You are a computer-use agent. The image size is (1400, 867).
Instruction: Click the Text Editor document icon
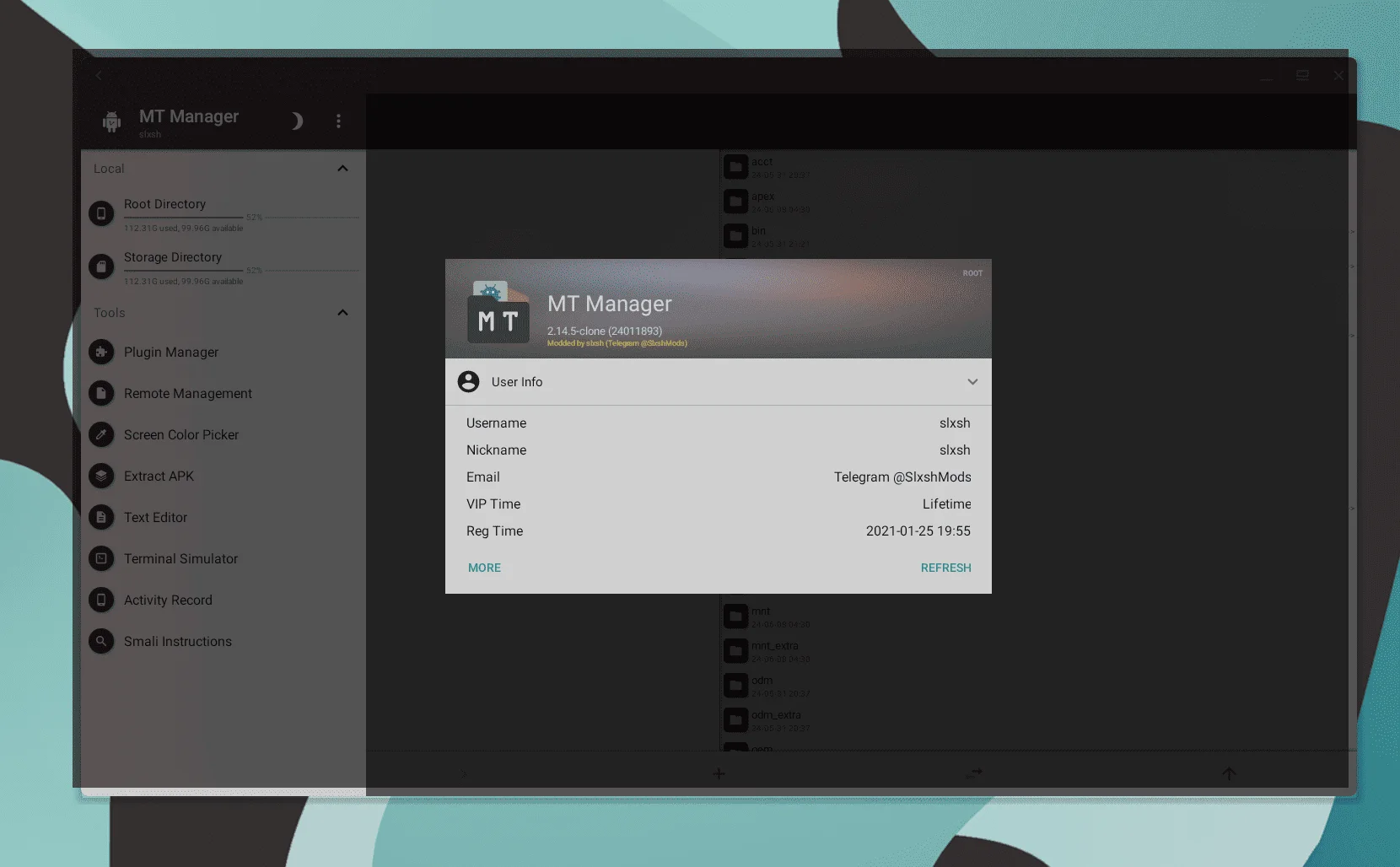[x=101, y=517]
